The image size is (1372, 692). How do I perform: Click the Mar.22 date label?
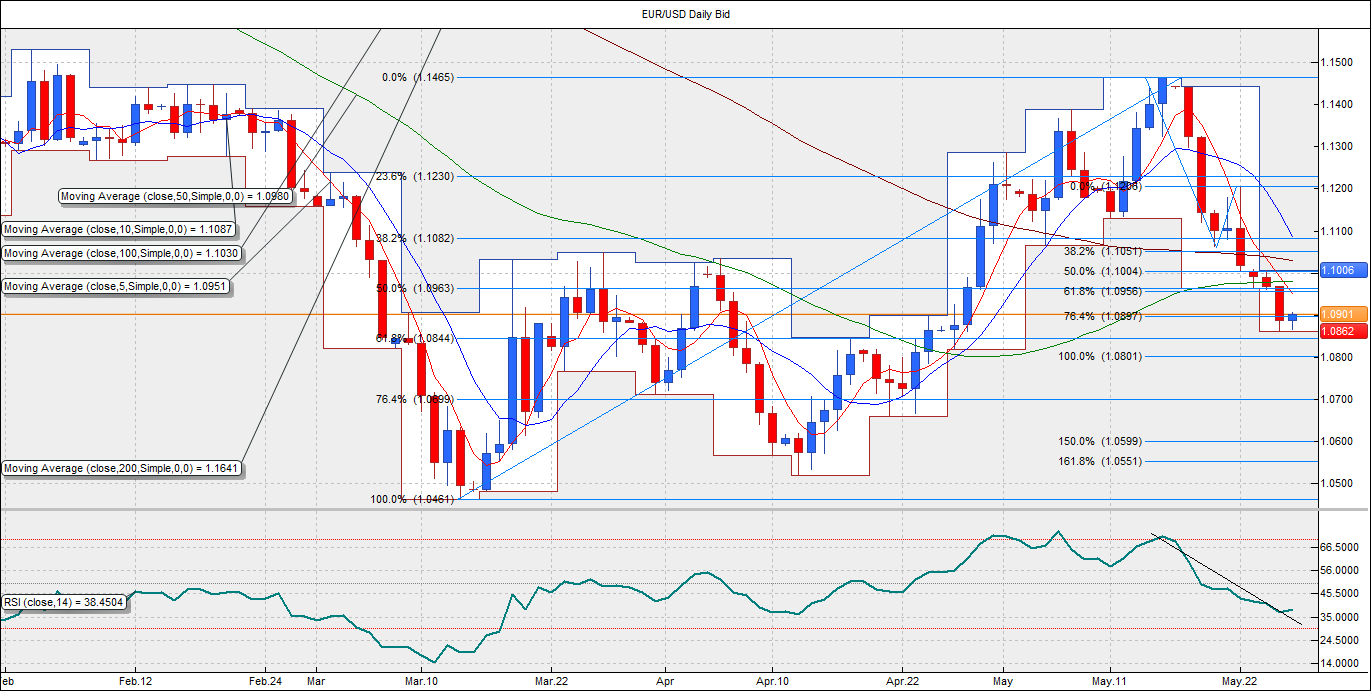tap(551, 680)
